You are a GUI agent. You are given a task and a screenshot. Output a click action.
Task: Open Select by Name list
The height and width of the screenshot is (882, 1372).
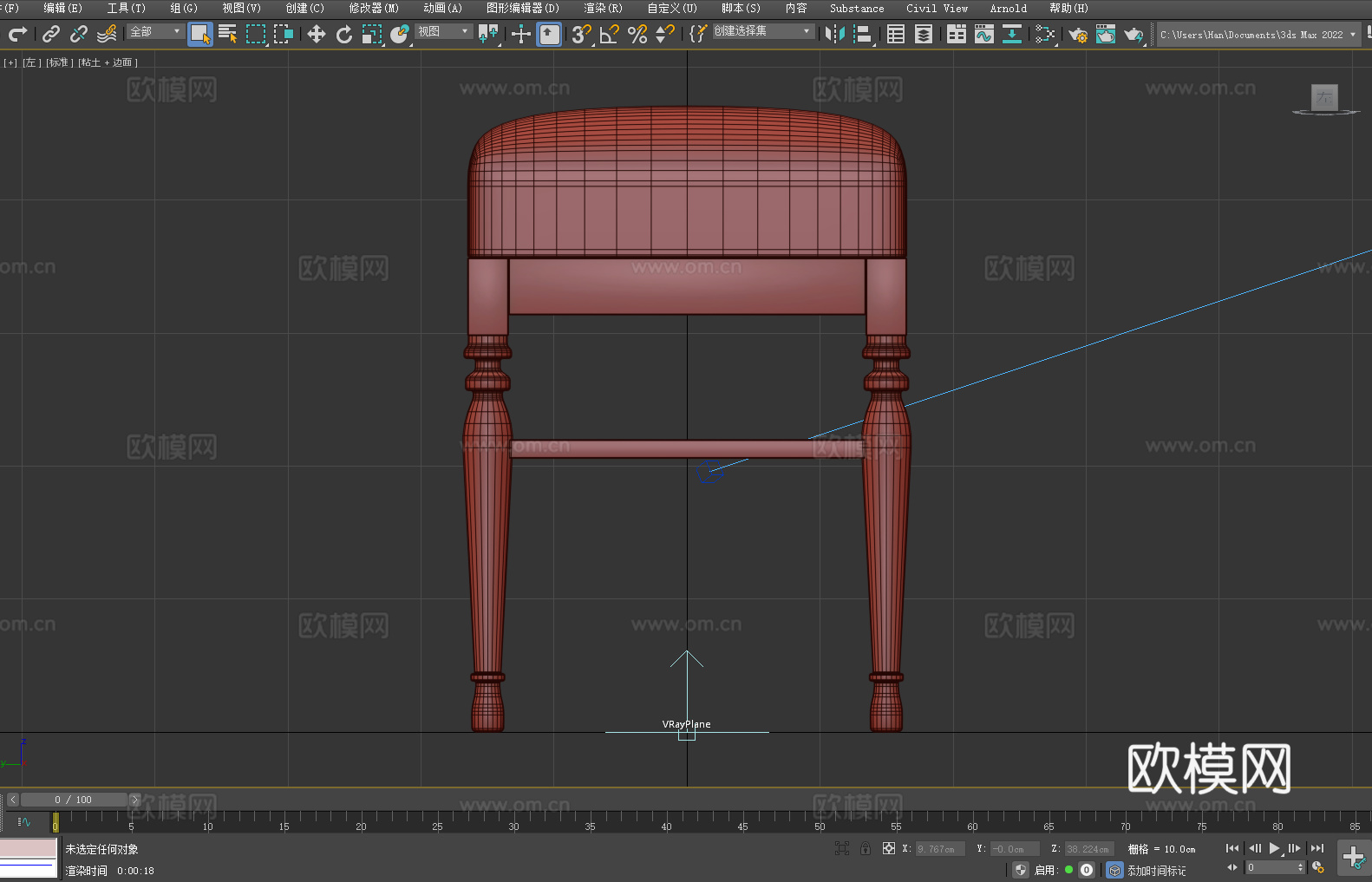tap(228, 34)
